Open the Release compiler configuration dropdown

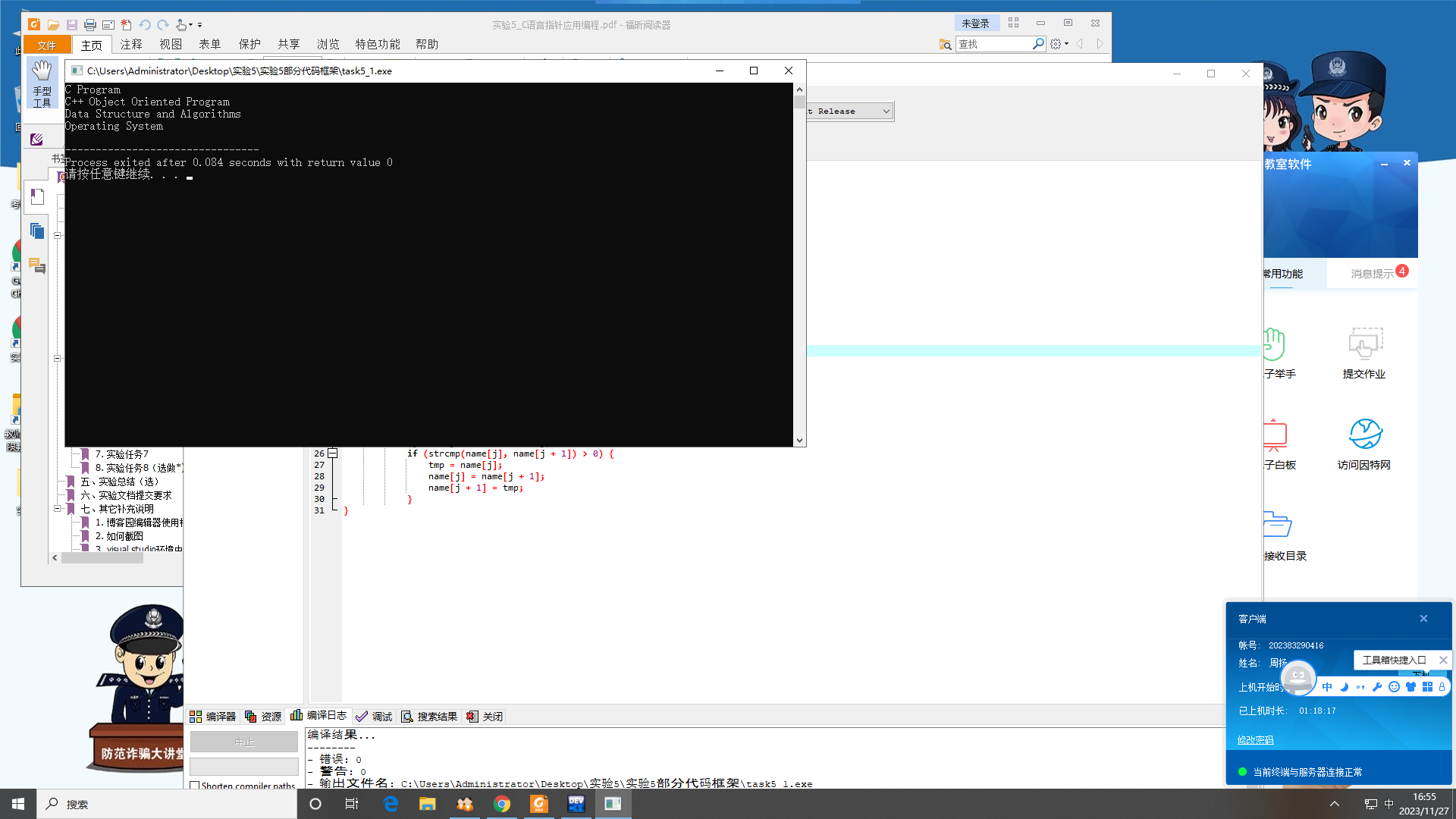(886, 111)
